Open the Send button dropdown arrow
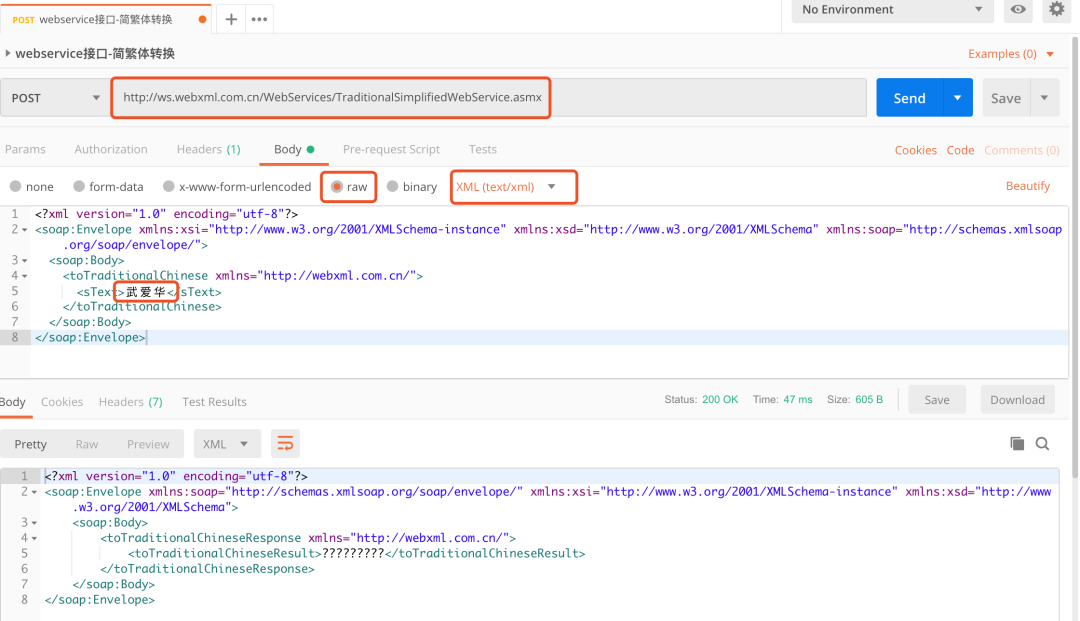 pos(957,98)
